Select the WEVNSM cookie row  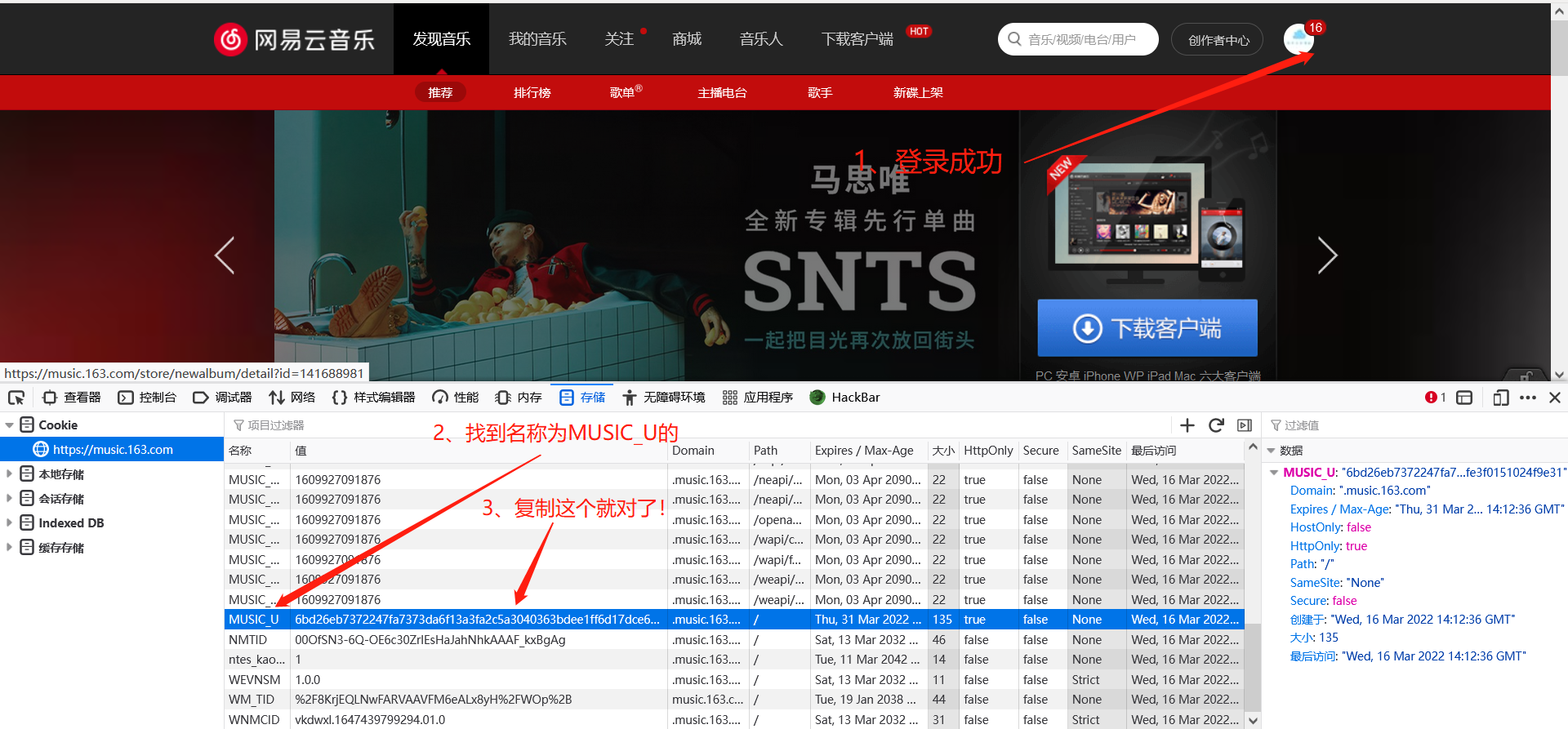734,680
